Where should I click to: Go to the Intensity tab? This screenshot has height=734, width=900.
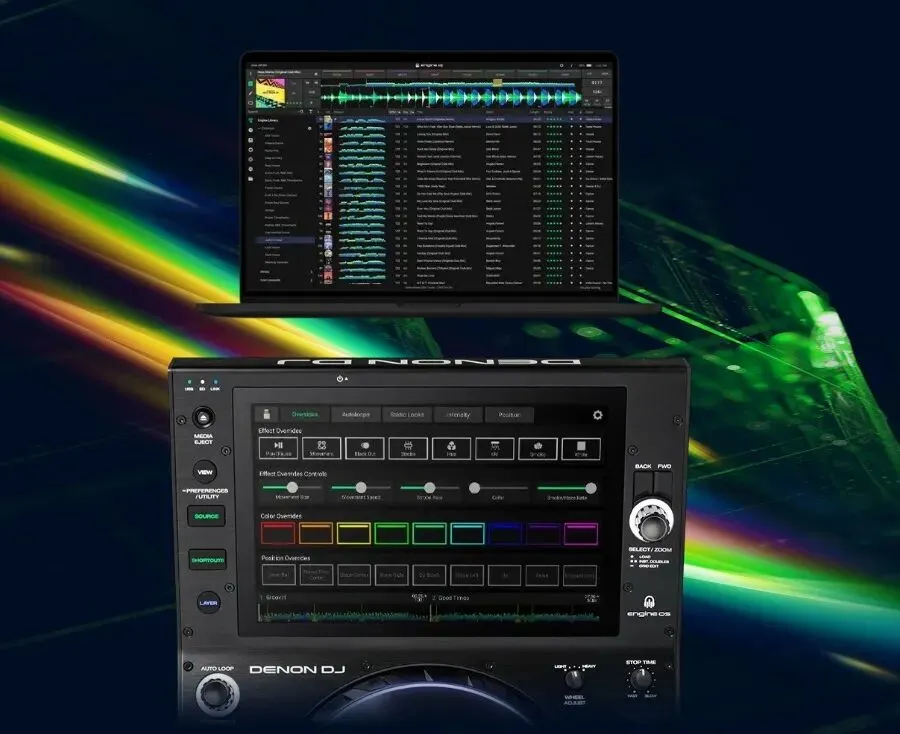coord(458,414)
